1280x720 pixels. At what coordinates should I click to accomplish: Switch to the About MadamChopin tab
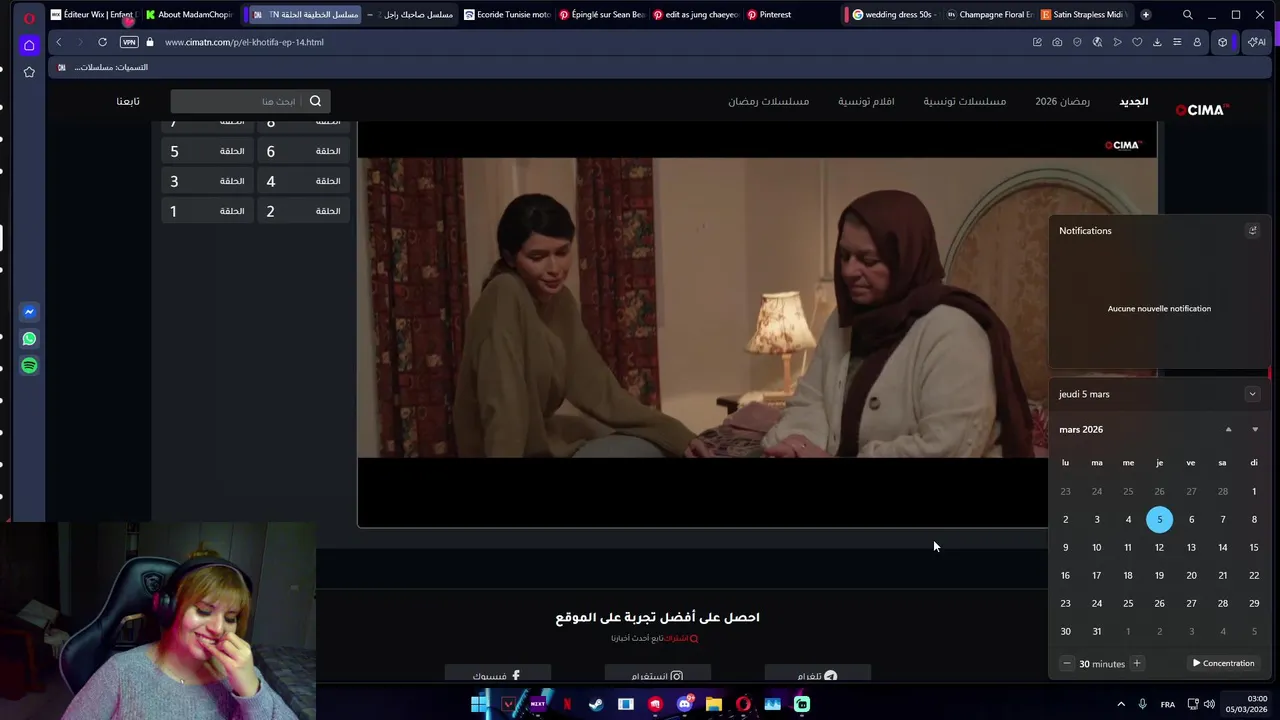pyautogui.click(x=189, y=15)
